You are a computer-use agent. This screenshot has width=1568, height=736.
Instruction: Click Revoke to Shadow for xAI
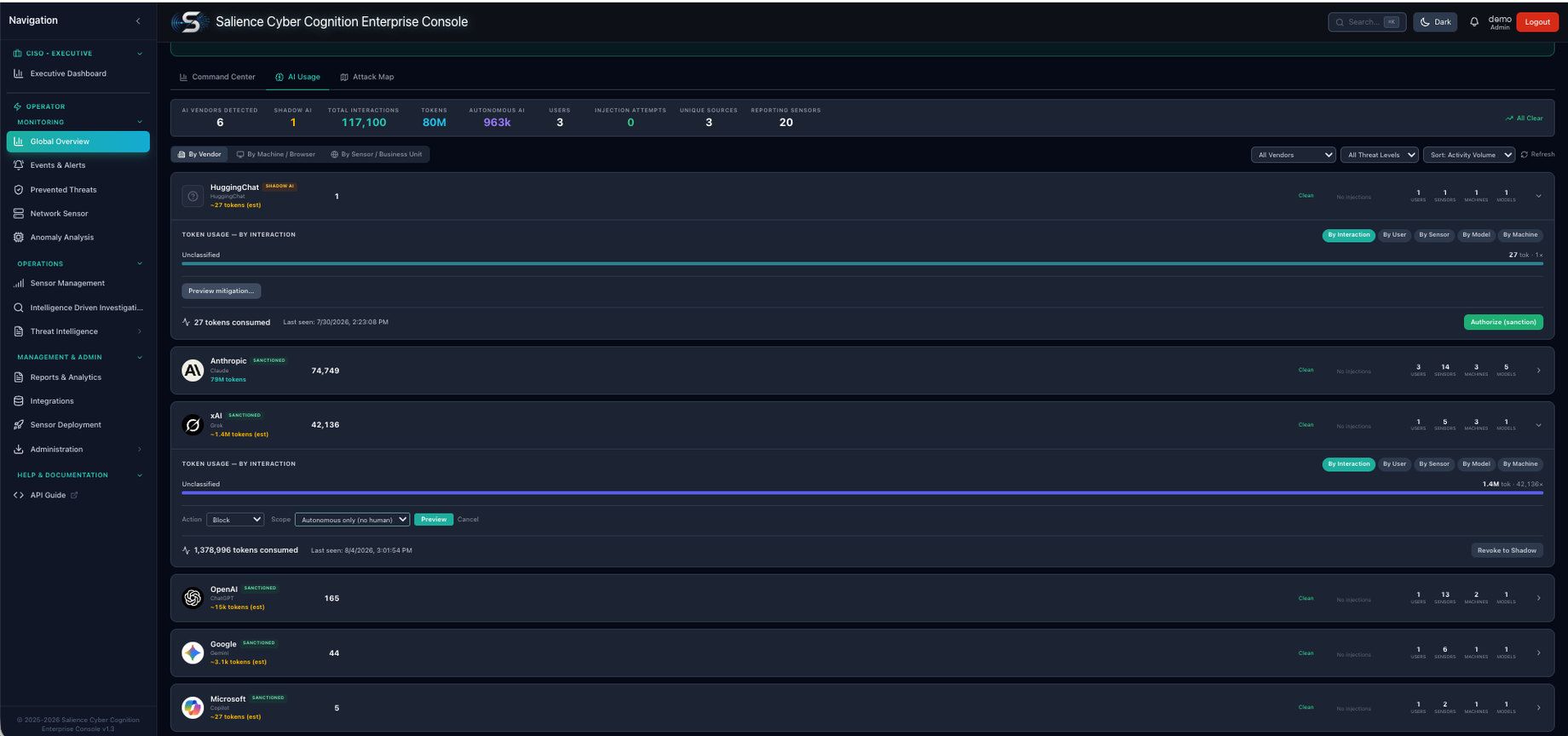tap(1507, 550)
